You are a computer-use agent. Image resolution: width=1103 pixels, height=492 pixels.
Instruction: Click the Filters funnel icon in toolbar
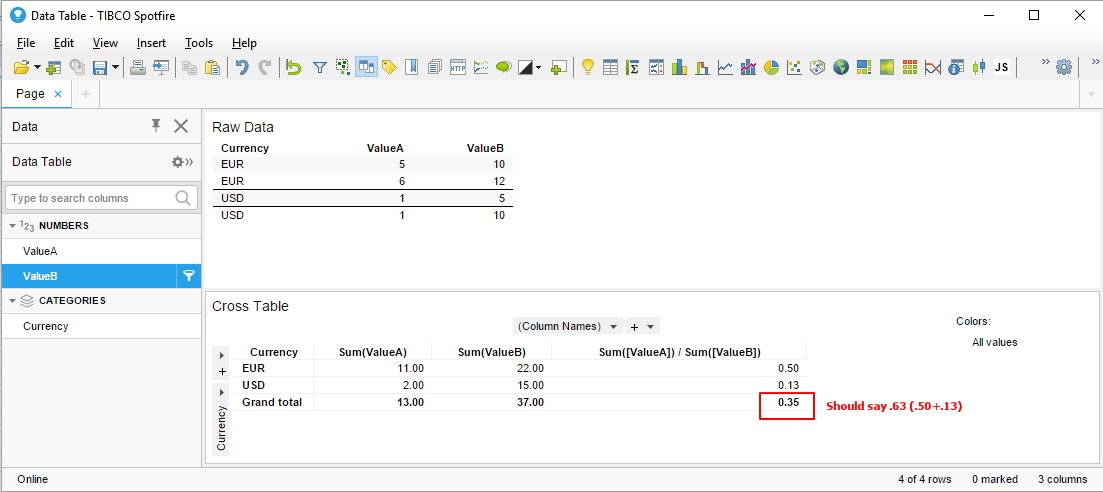click(x=320, y=67)
